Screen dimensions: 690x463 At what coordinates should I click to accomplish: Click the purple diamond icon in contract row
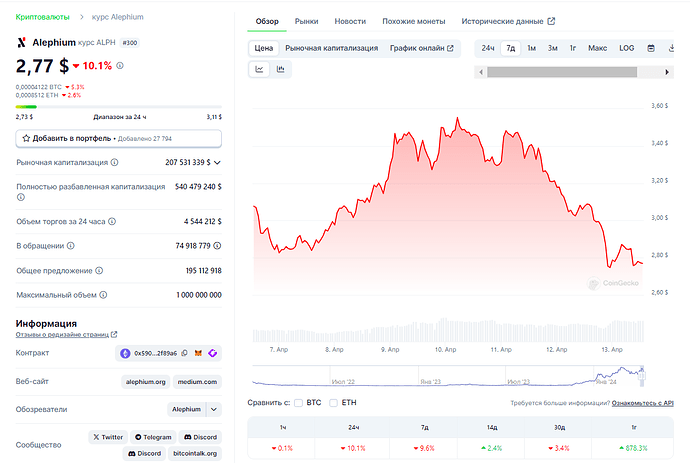tap(213, 353)
